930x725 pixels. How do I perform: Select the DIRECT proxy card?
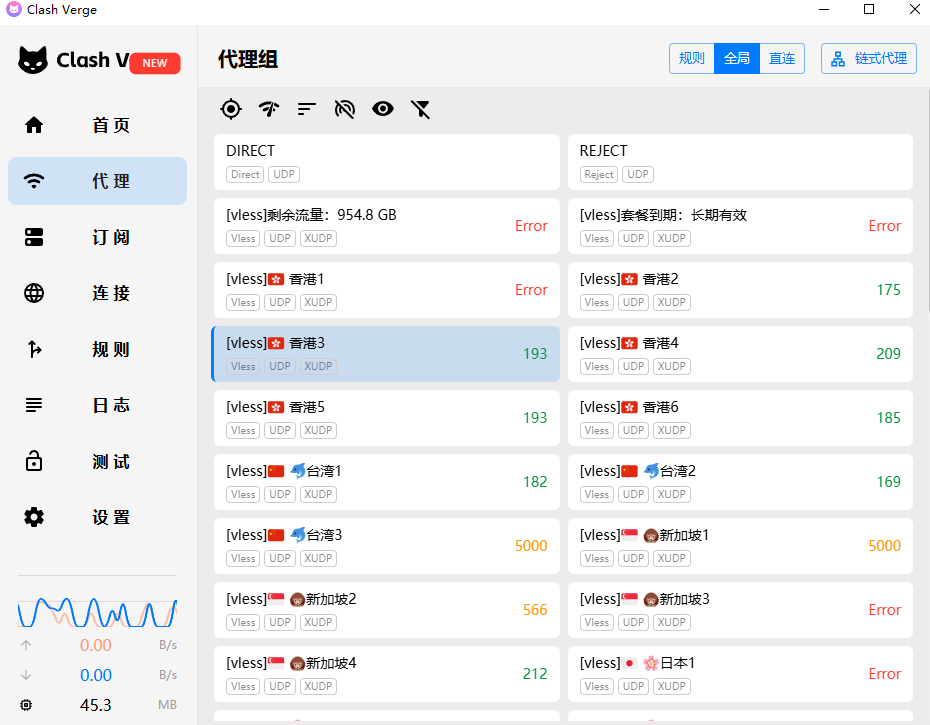coord(386,162)
